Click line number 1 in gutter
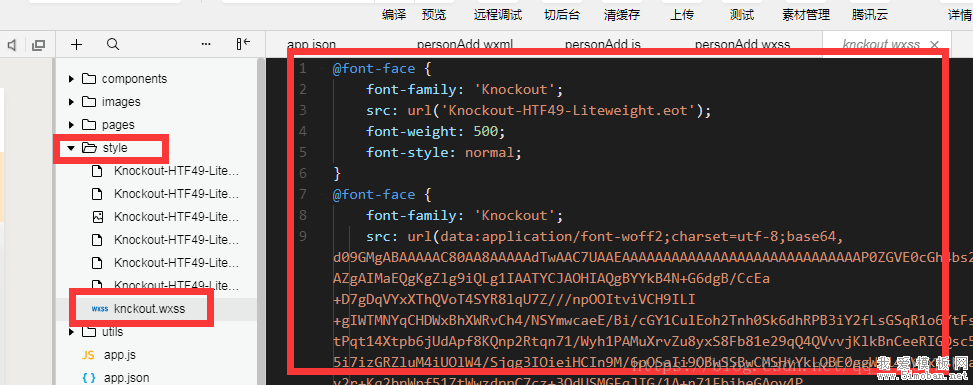The image size is (973, 385). [x=303, y=69]
